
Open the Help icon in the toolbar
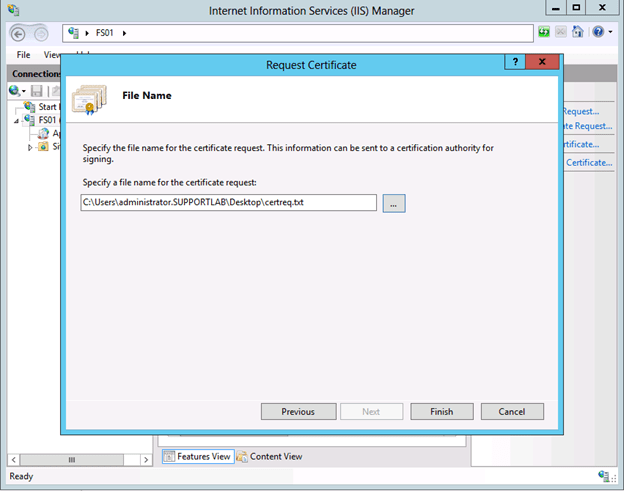[598, 31]
